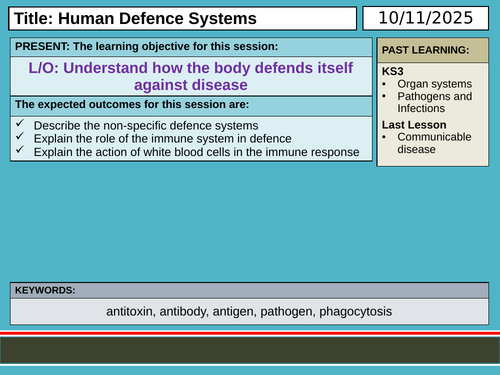The height and width of the screenshot is (375, 500).
Task: Click the date 10/11/2025
Action: 426,18
